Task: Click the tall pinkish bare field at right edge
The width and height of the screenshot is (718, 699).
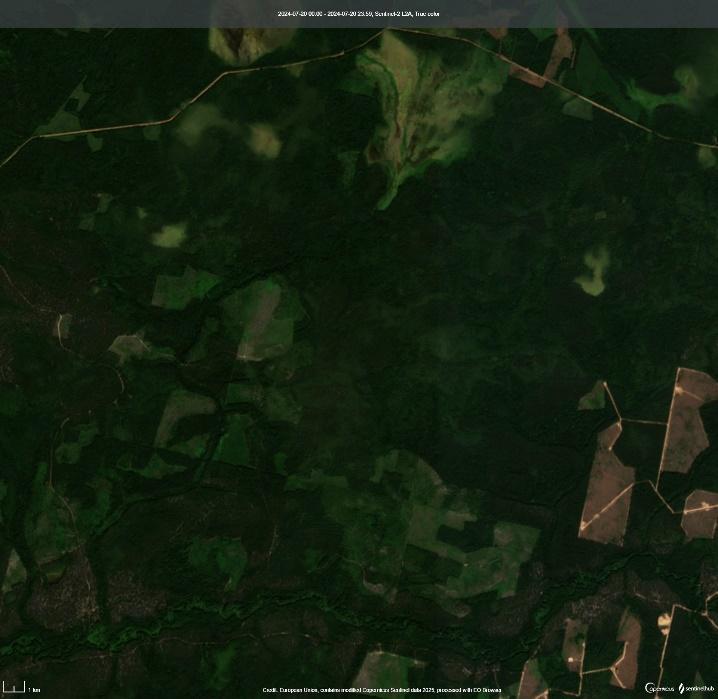Action: (686, 420)
